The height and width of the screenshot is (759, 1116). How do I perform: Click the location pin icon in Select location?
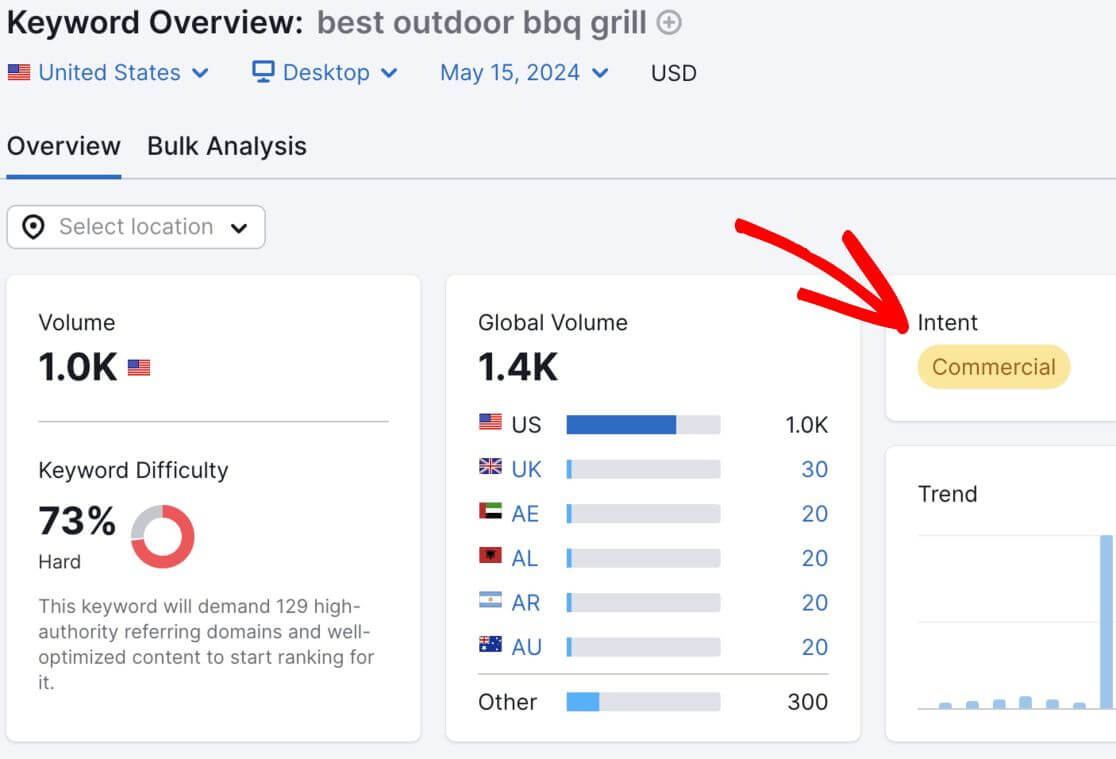coord(34,227)
